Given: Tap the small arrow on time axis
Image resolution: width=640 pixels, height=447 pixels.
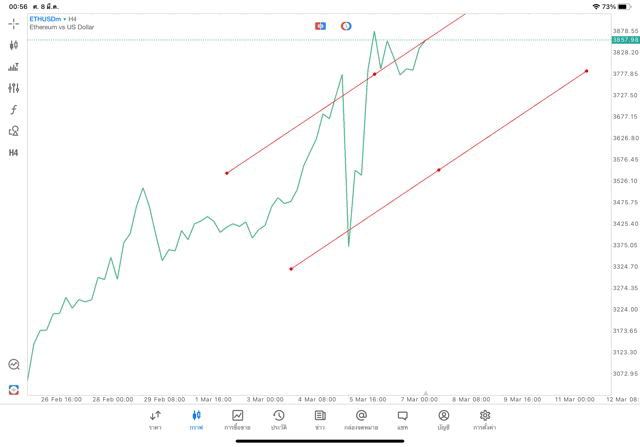Looking at the screenshot, I should [426, 393].
